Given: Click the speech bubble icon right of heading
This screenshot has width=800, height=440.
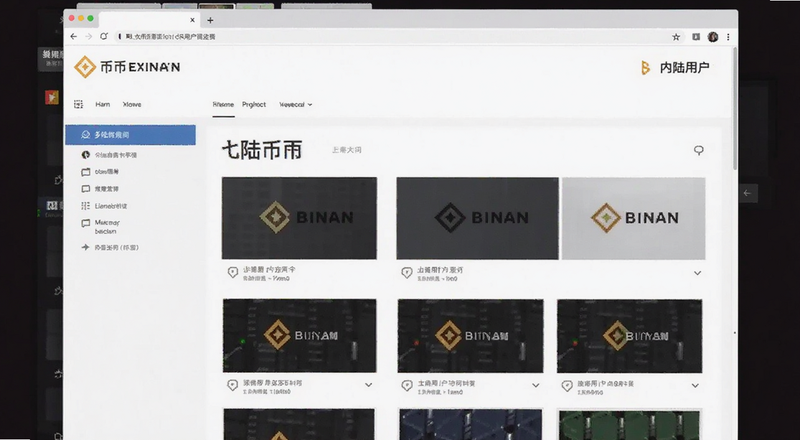Looking at the screenshot, I should click(x=698, y=150).
